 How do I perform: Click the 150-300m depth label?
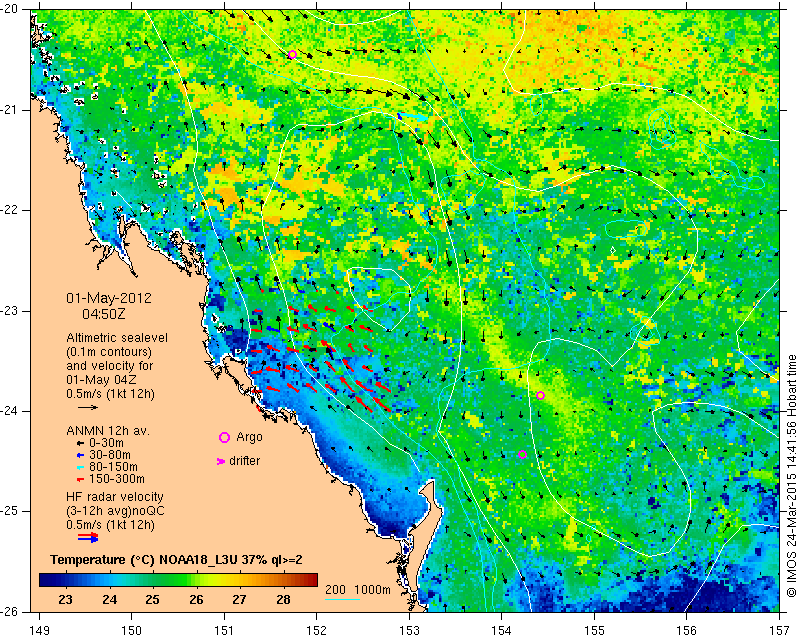click(117, 480)
